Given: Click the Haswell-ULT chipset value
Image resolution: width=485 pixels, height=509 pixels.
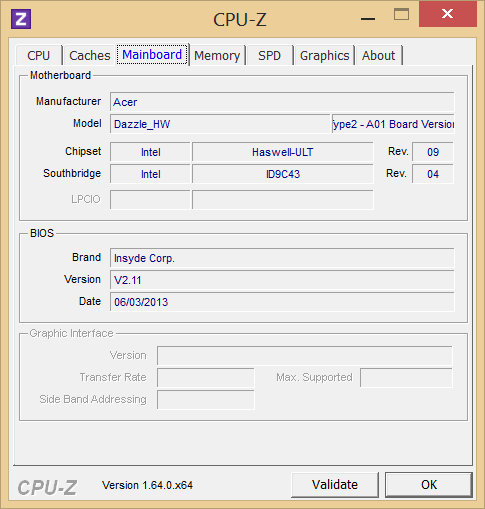Looking at the screenshot, I should point(283,152).
